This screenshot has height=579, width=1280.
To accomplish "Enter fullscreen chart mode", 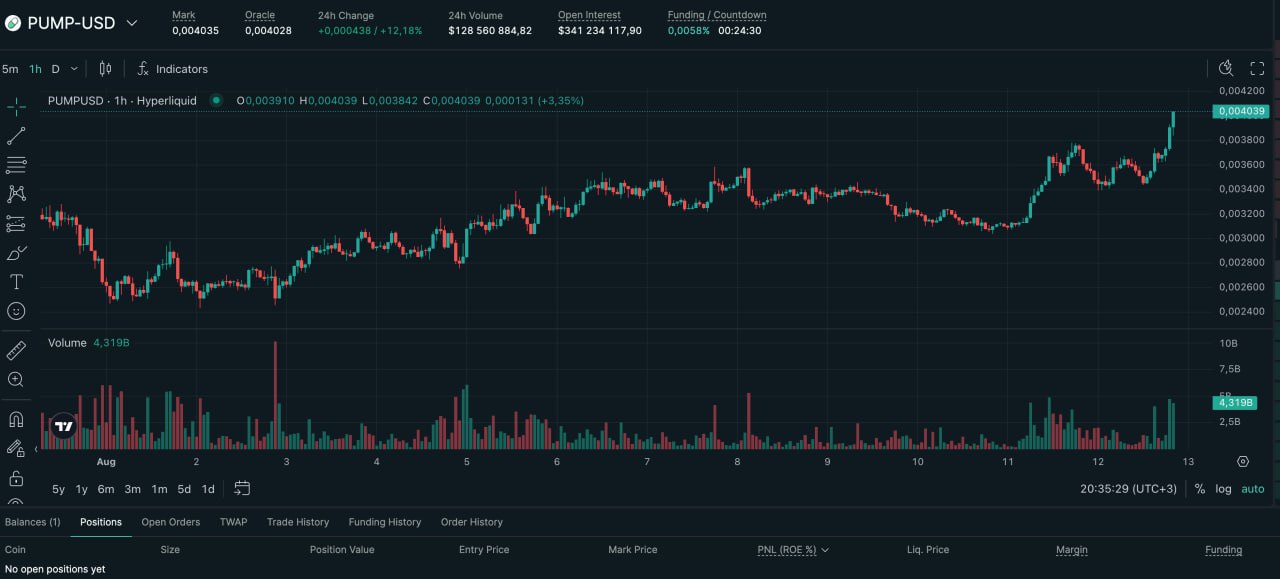I will [1258, 68].
